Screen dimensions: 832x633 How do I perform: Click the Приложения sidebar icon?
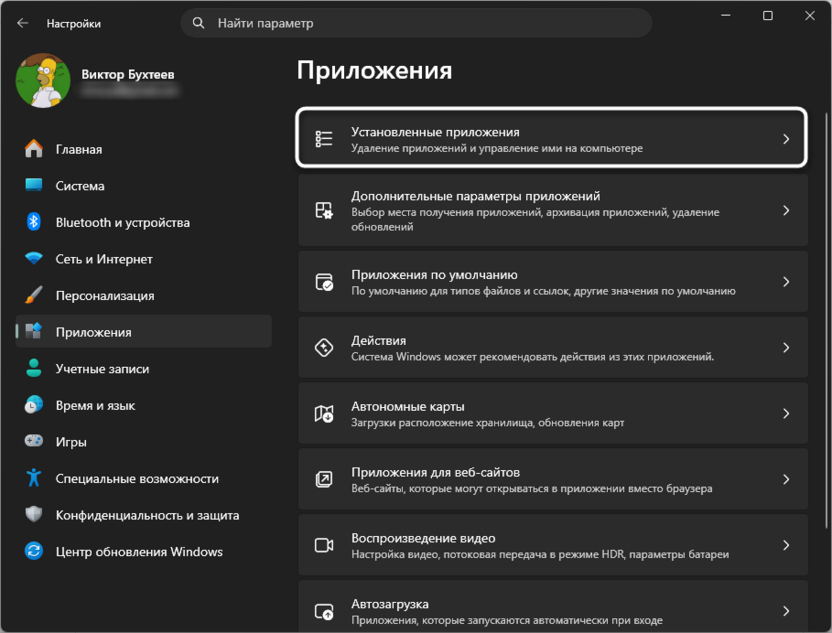[33, 331]
